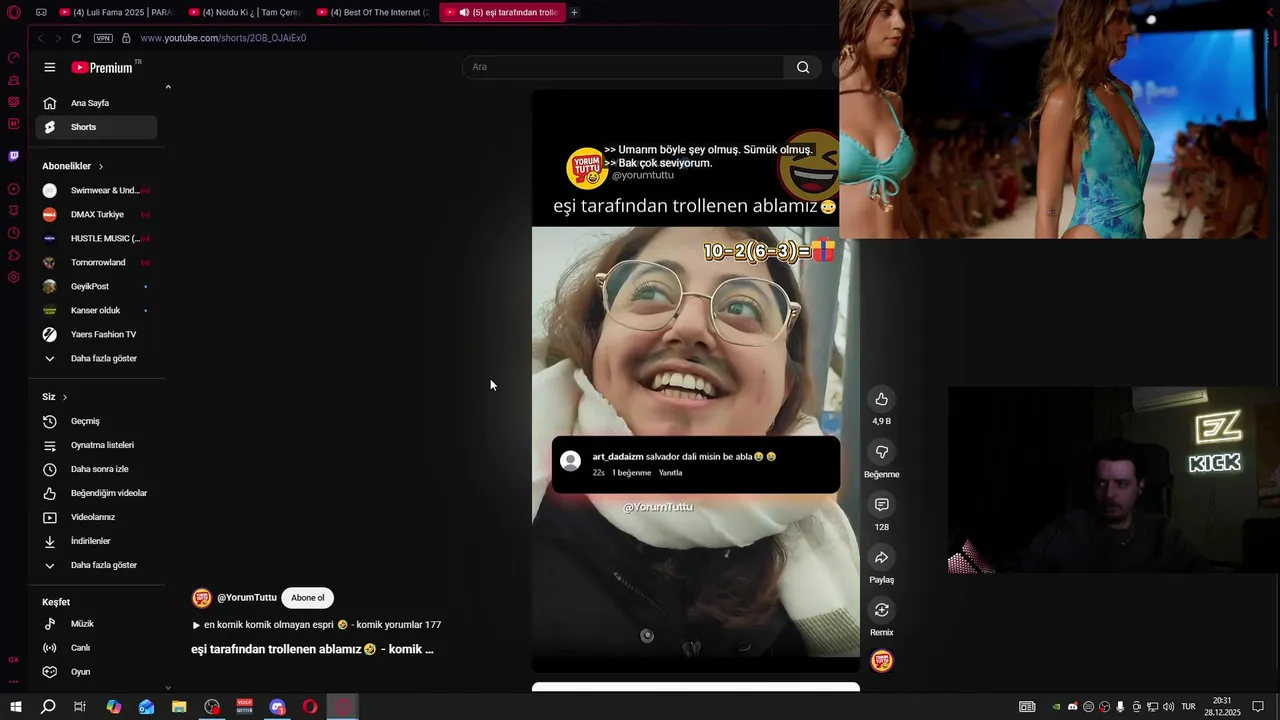Dislike the short with Beğenme button

881,452
